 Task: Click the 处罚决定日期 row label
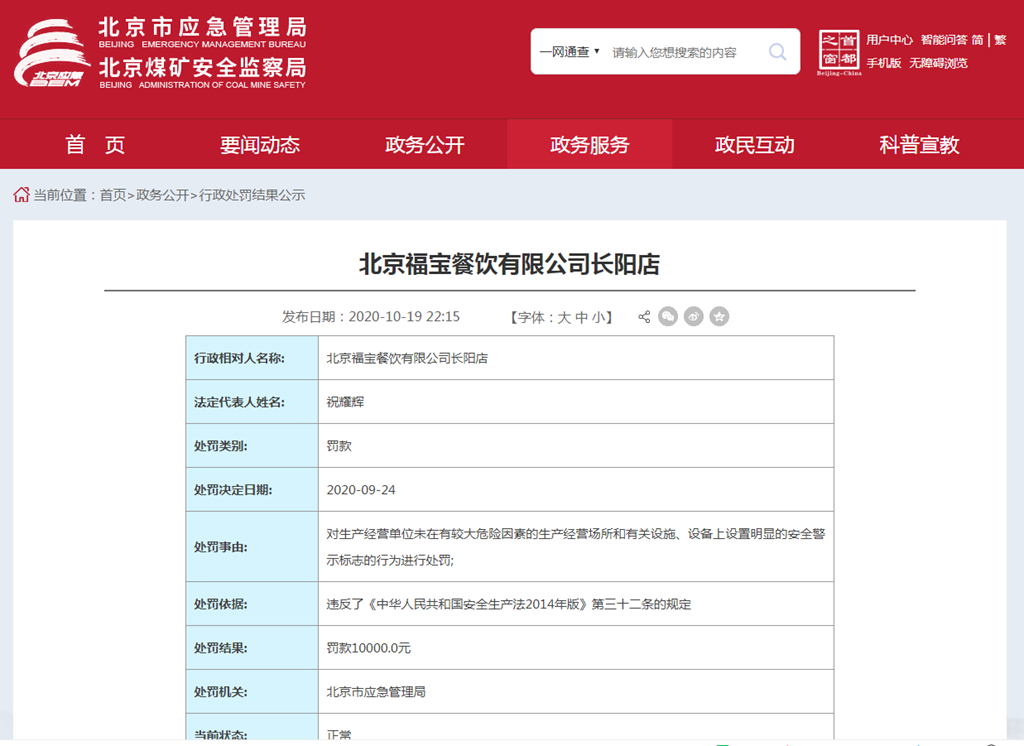point(233,489)
